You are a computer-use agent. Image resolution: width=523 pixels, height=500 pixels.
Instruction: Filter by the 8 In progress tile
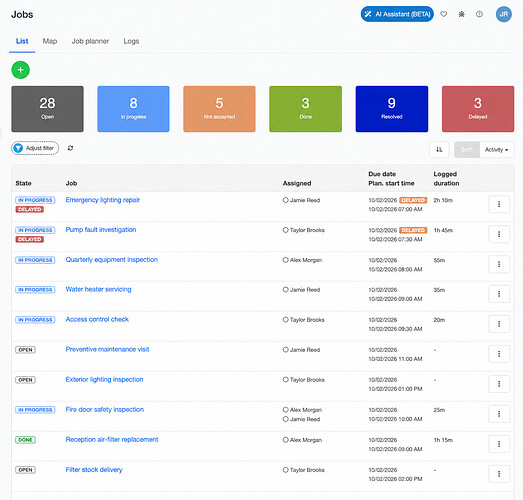pyautogui.click(x=133, y=109)
